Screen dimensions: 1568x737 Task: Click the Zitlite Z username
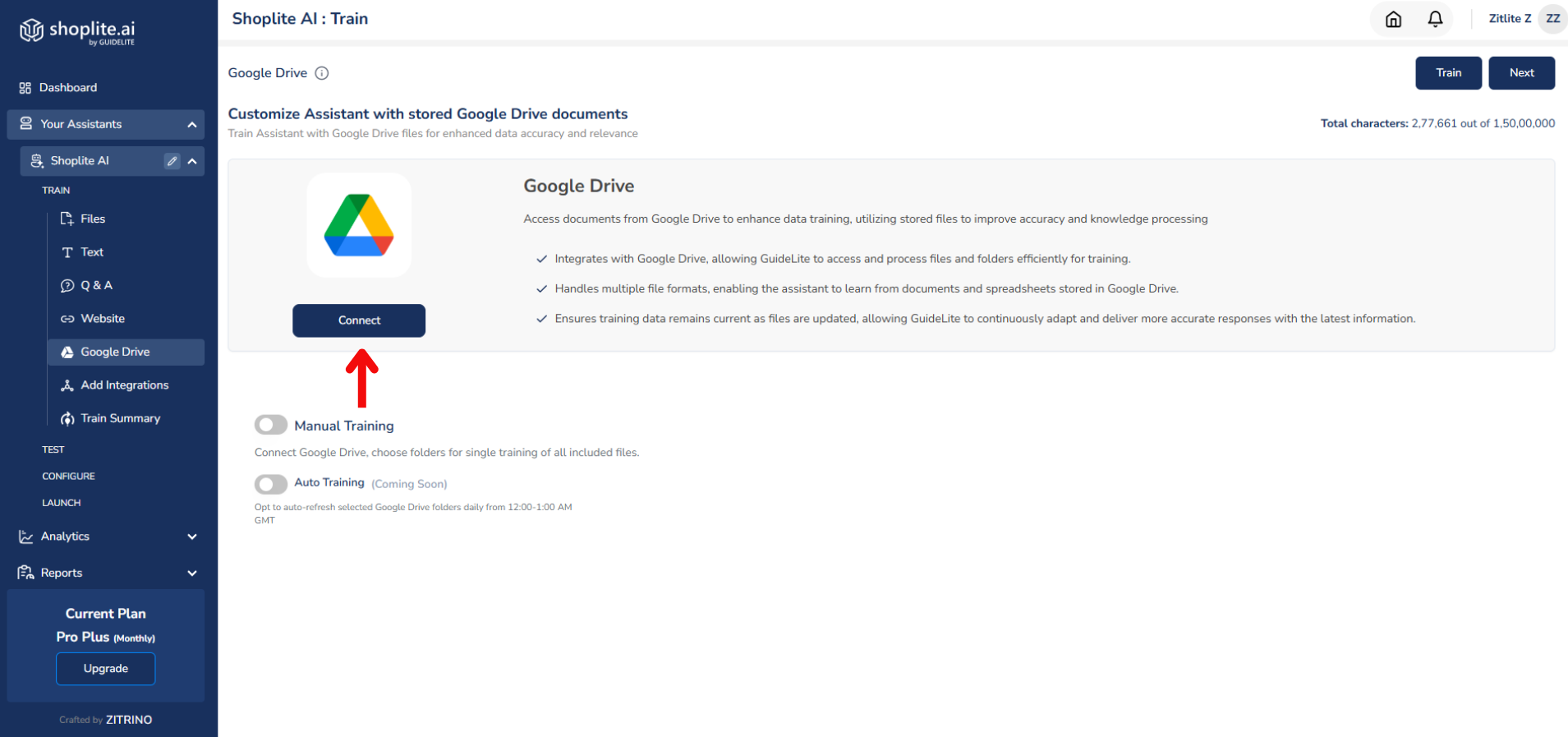(1510, 19)
